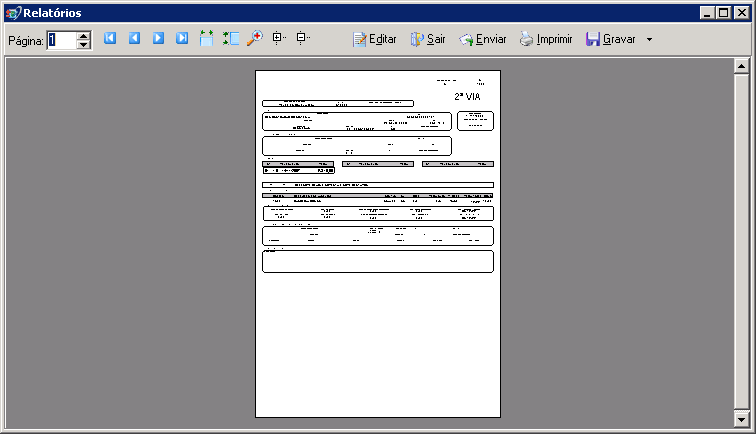Save the report with Gravar
Image resolution: width=756 pixels, height=434 pixels.
pyautogui.click(x=610, y=39)
